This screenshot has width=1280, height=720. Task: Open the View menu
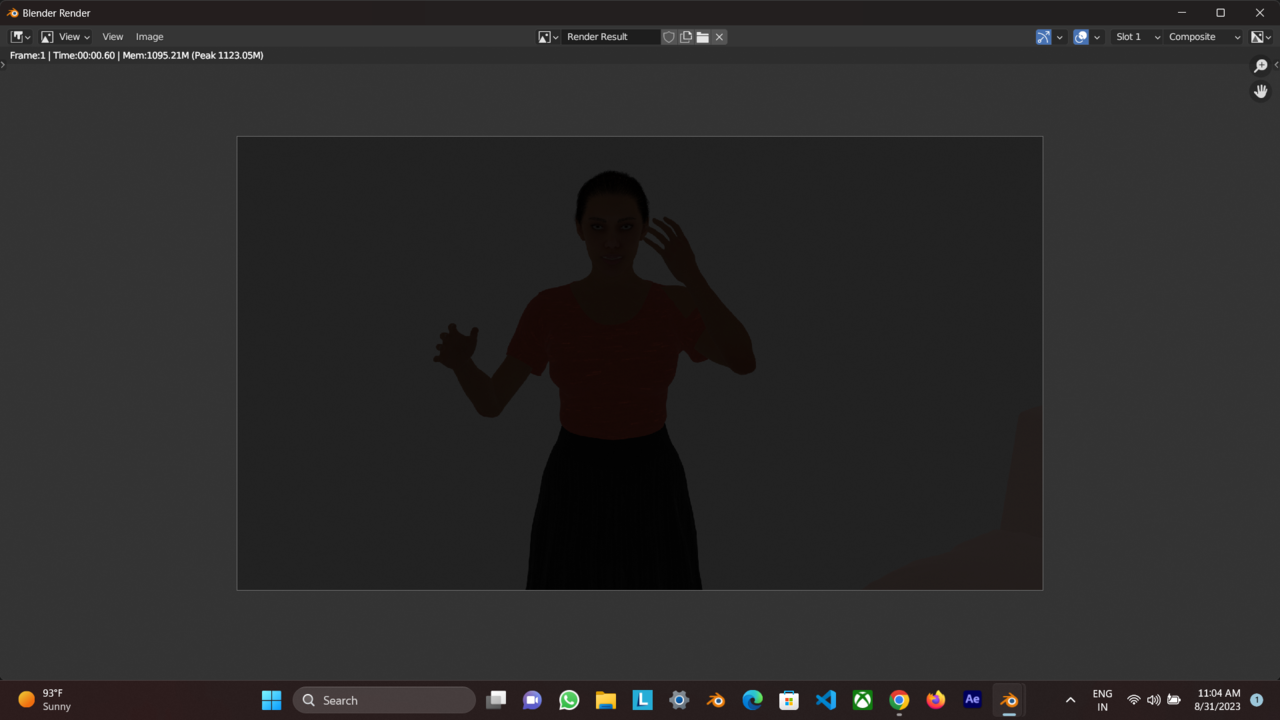113,36
